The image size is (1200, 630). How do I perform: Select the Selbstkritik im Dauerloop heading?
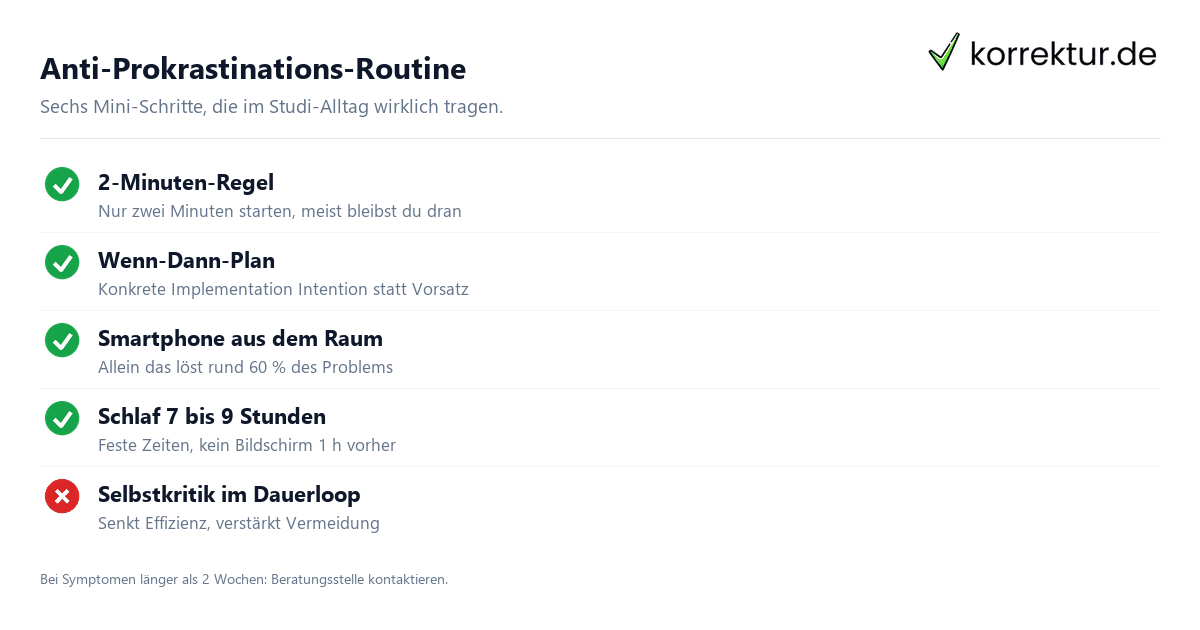[x=229, y=494]
